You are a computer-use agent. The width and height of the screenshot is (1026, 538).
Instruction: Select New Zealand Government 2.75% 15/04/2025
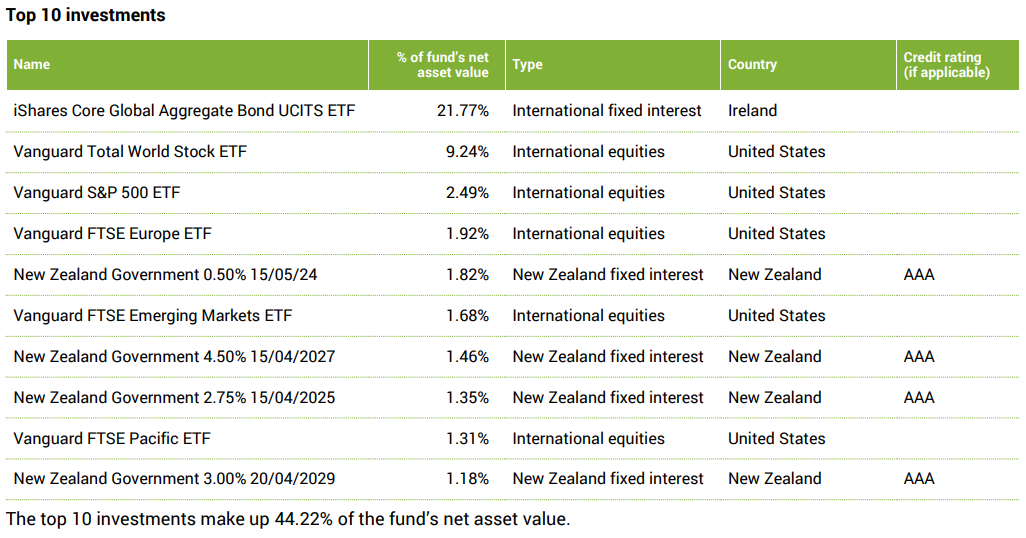174,397
